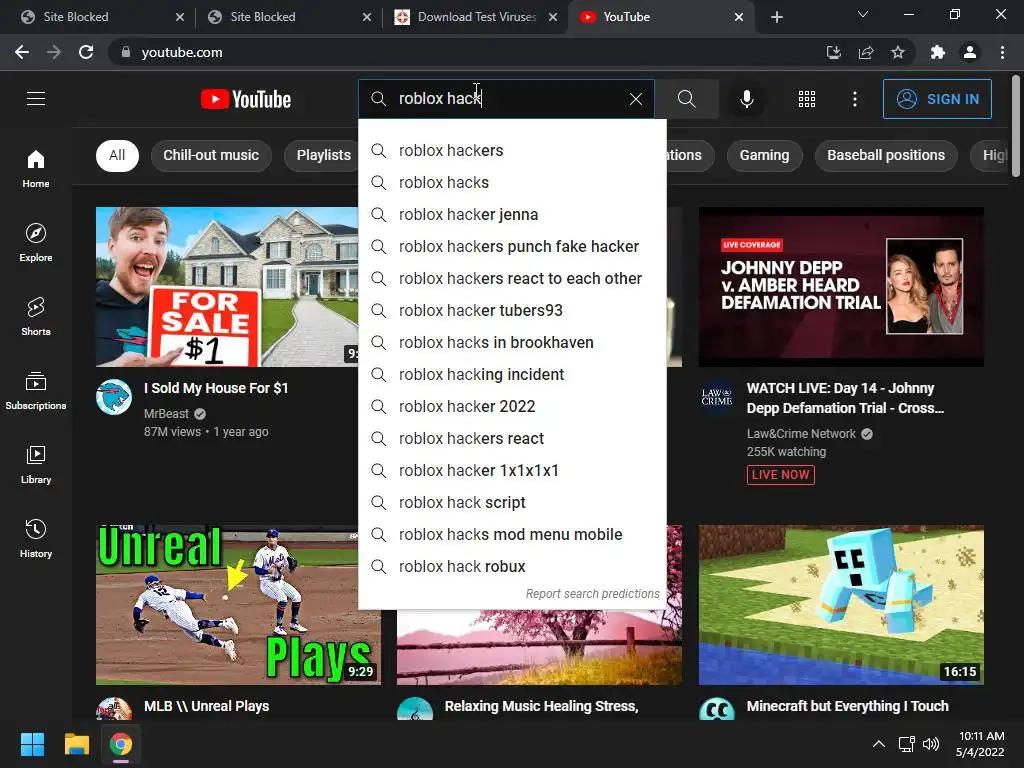Start voice search with the microphone icon
The image size is (1024, 768).
pyautogui.click(x=746, y=99)
